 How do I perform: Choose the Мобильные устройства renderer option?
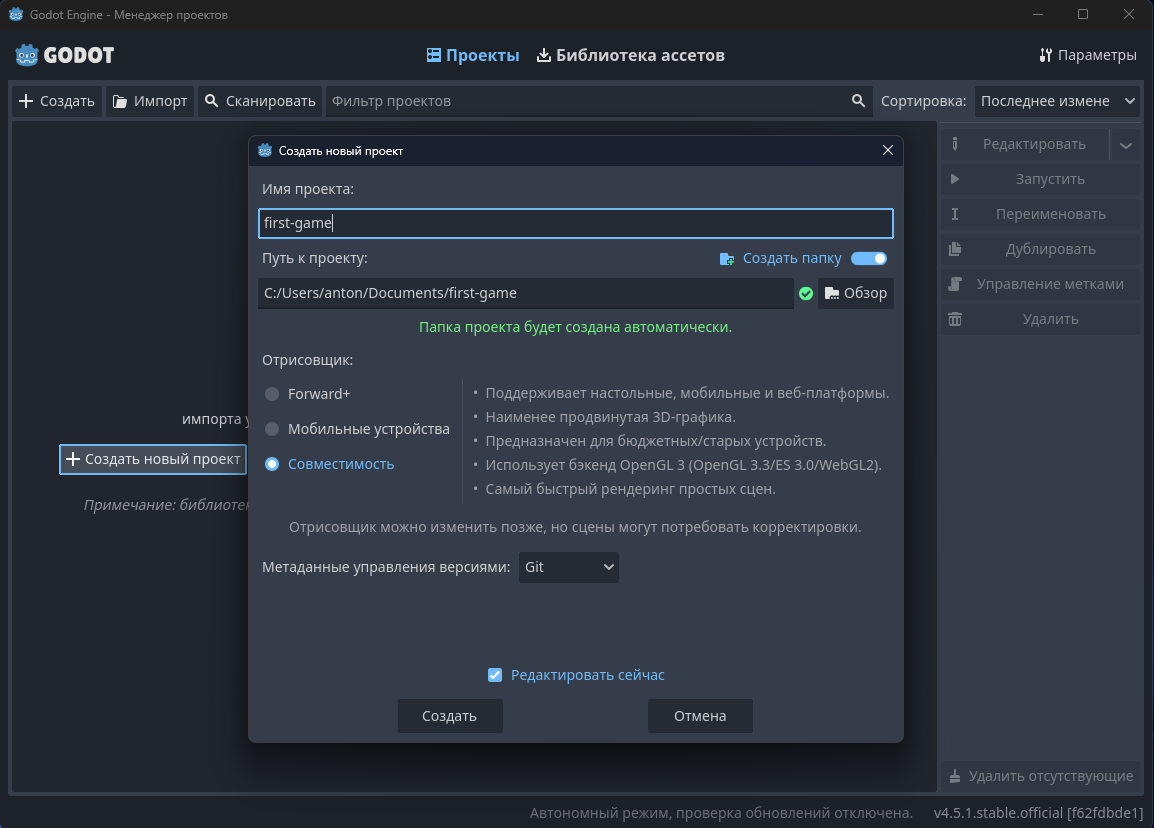[x=272, y=429]
